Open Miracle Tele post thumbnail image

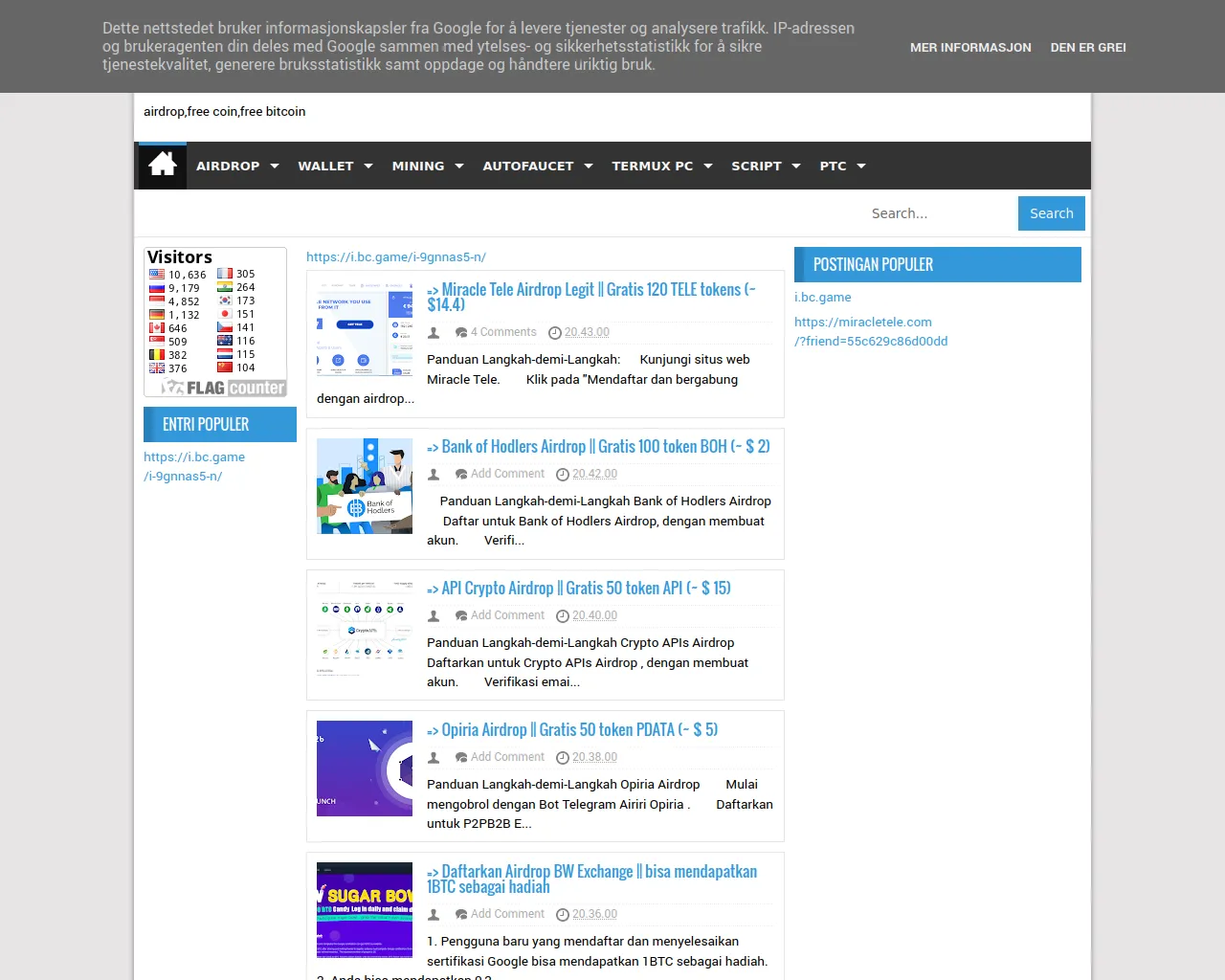pyautogui.click(x=365, y=328)
